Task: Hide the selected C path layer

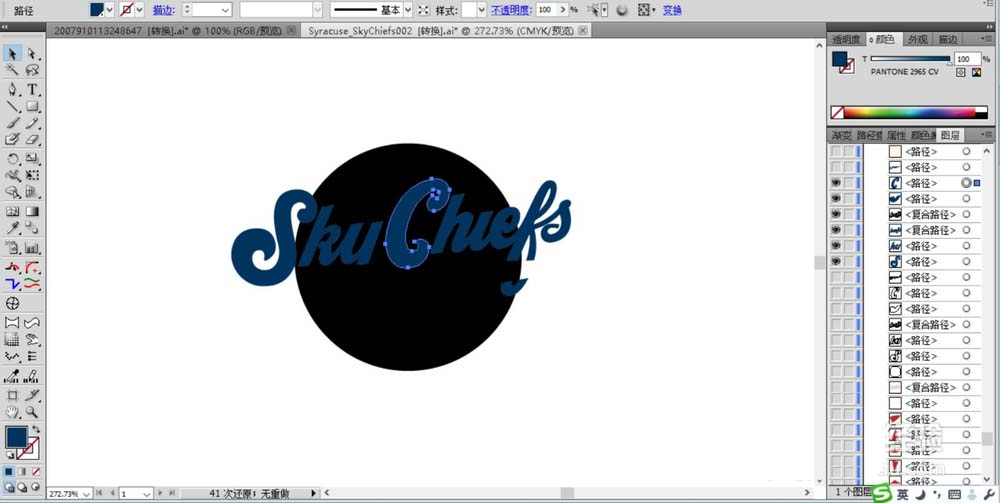Action: 835,183
